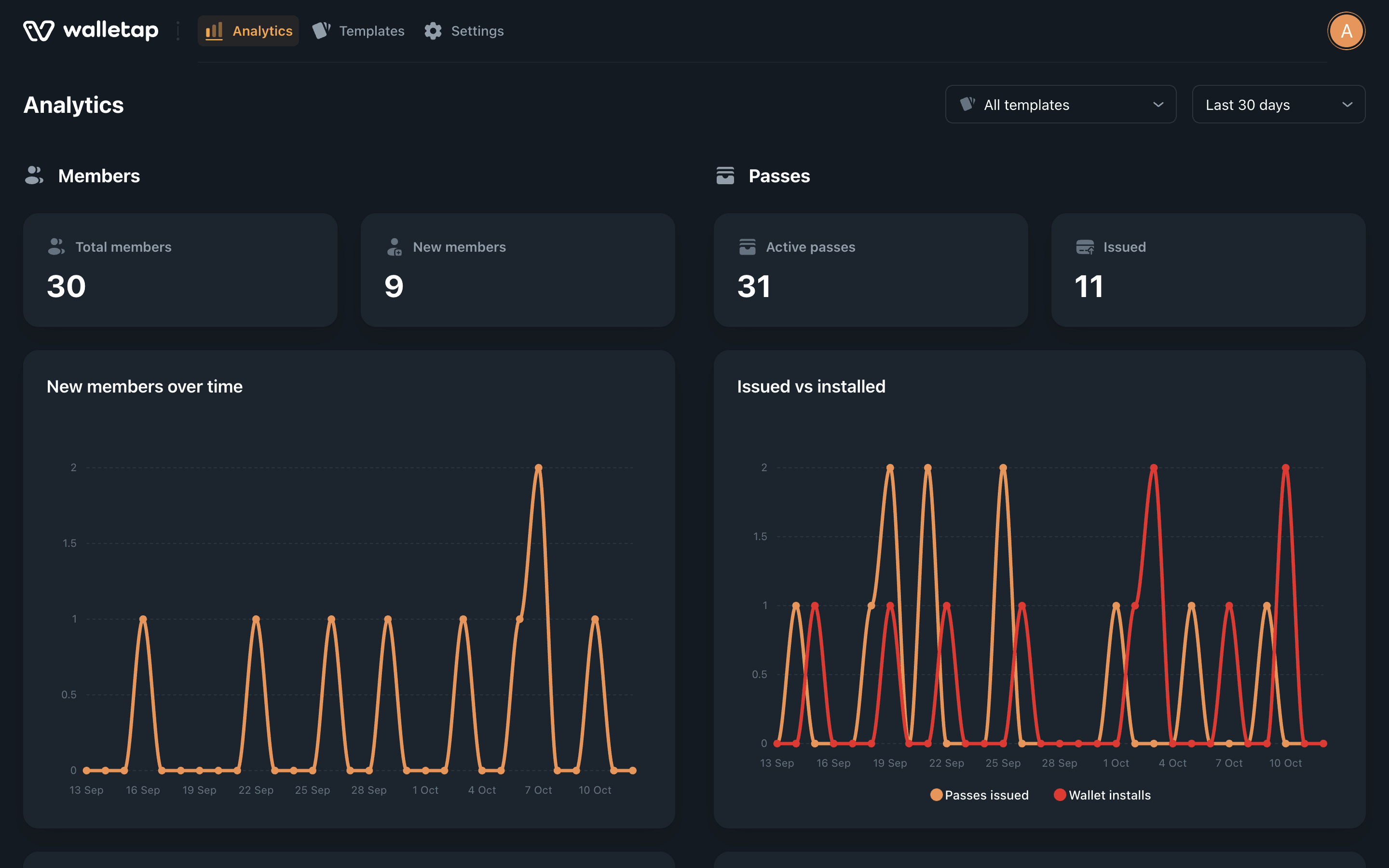
Task: Click the Analytics bar chart icon
Action: [214, 31]
